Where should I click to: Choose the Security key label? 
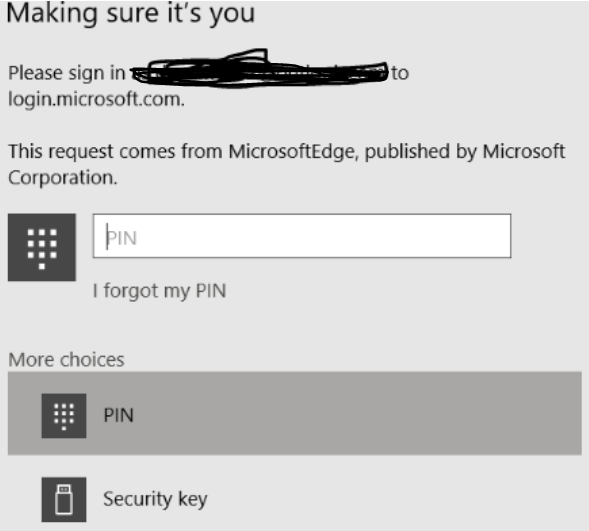tap(155, 499)
